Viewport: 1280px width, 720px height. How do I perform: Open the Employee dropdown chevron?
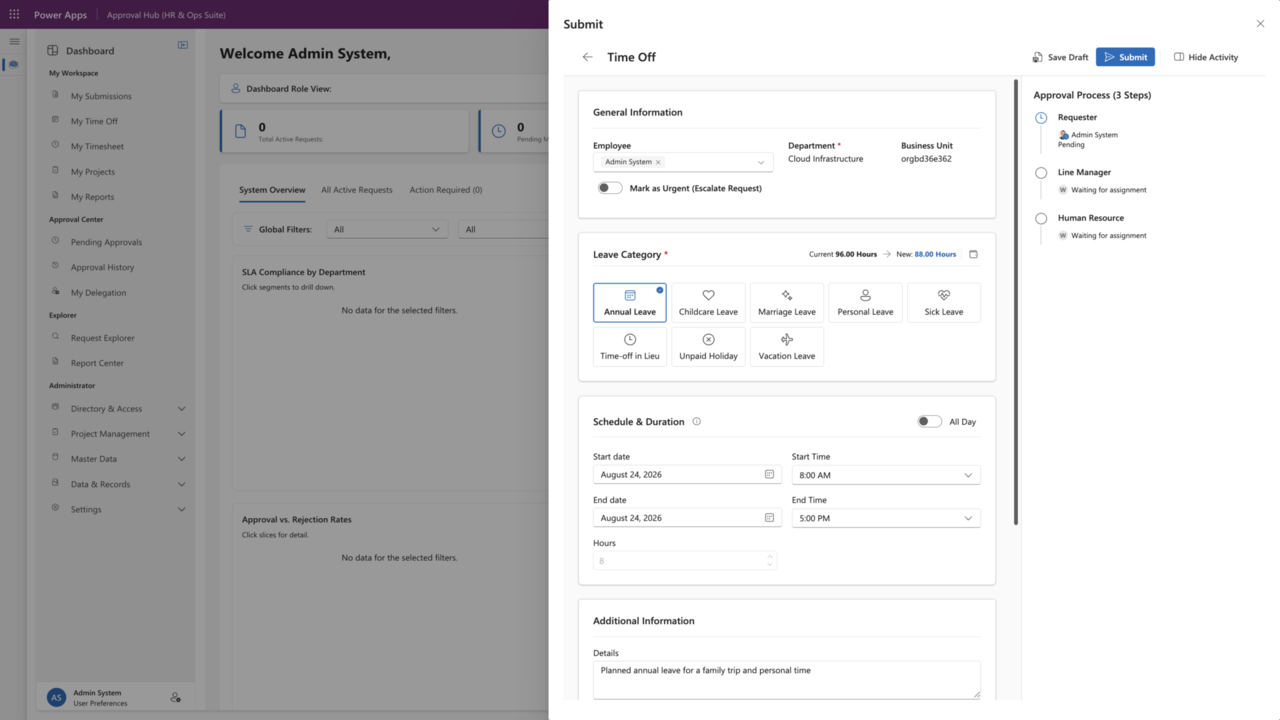[761, 162]
